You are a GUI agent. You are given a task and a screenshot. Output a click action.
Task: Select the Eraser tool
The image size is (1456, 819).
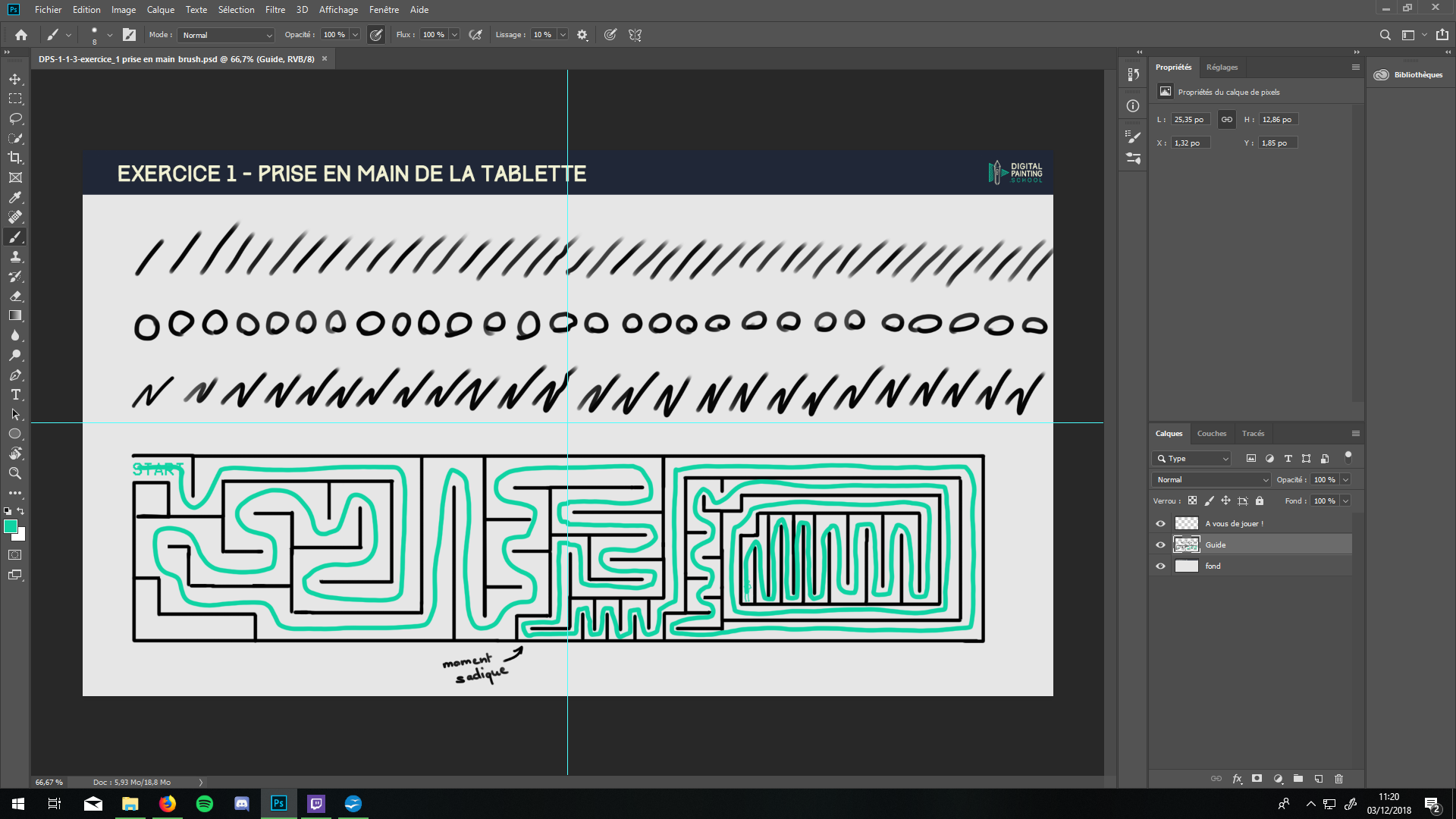point(15,297)
